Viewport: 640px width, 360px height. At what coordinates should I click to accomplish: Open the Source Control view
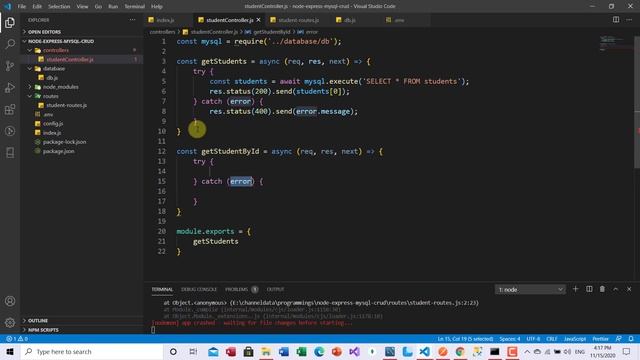point(10,66)
